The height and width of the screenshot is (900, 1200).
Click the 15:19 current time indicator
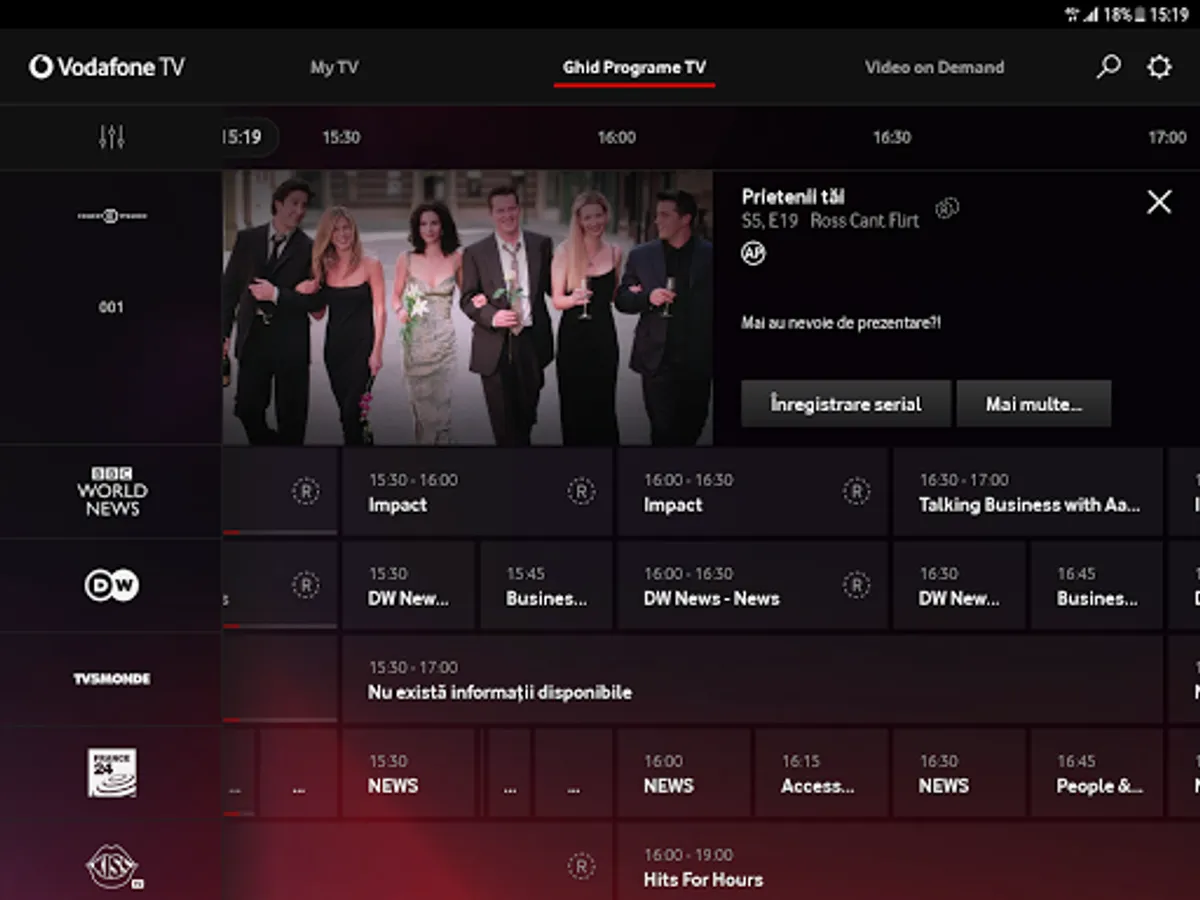248,137
